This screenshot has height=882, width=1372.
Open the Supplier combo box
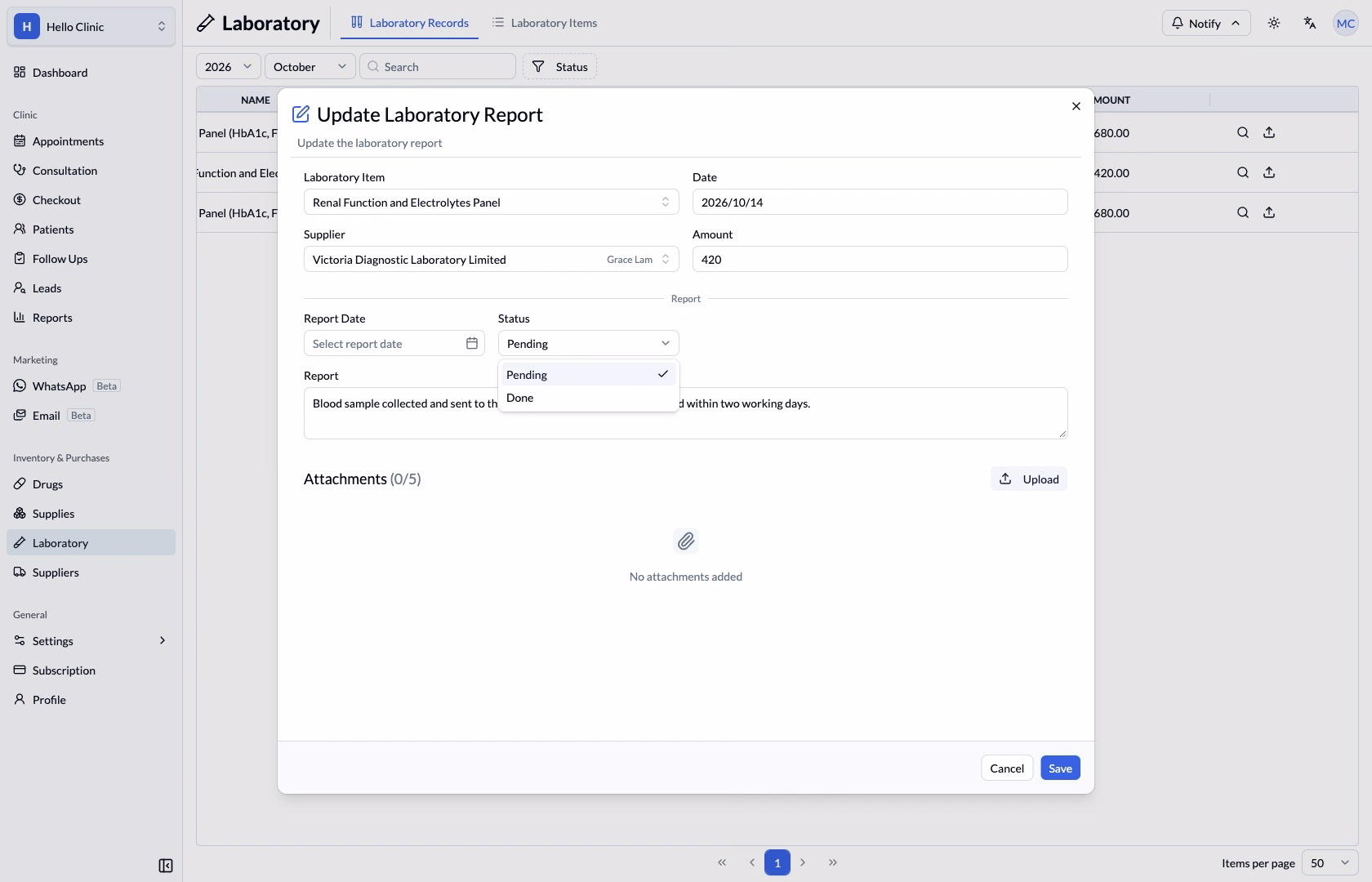coord(491,259)
